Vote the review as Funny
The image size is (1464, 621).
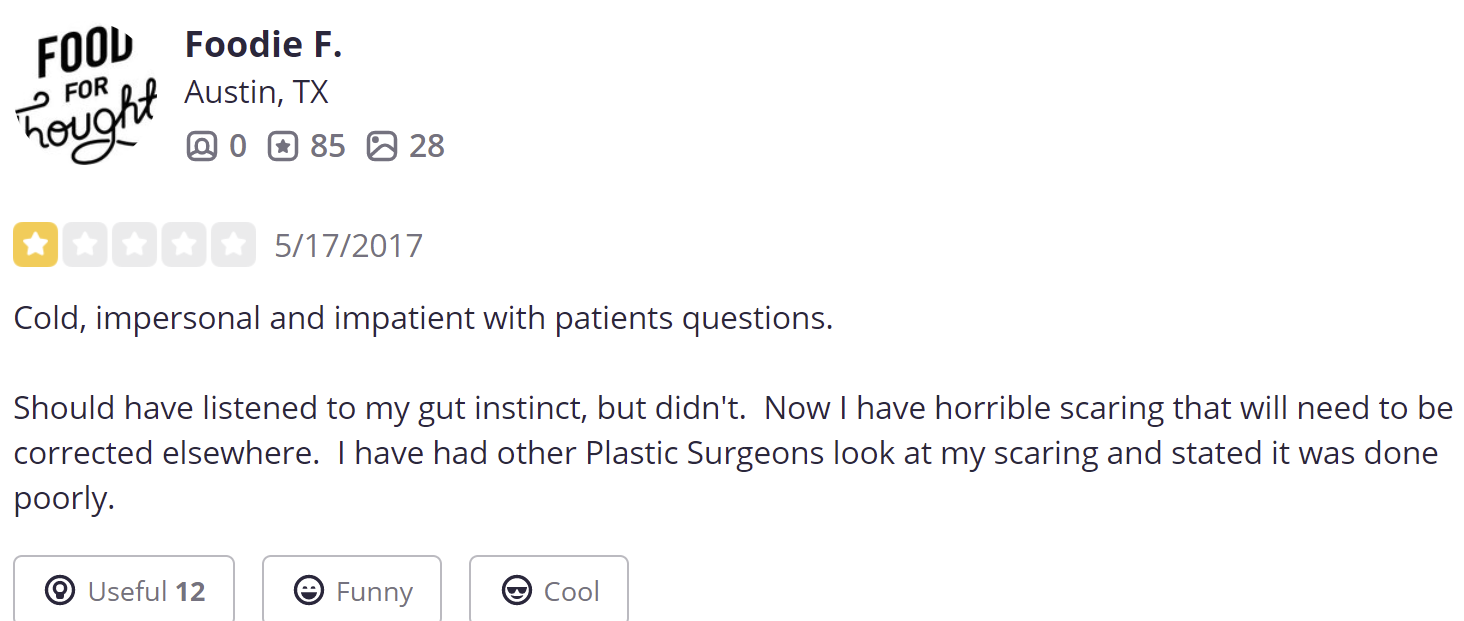click(352, 591)
